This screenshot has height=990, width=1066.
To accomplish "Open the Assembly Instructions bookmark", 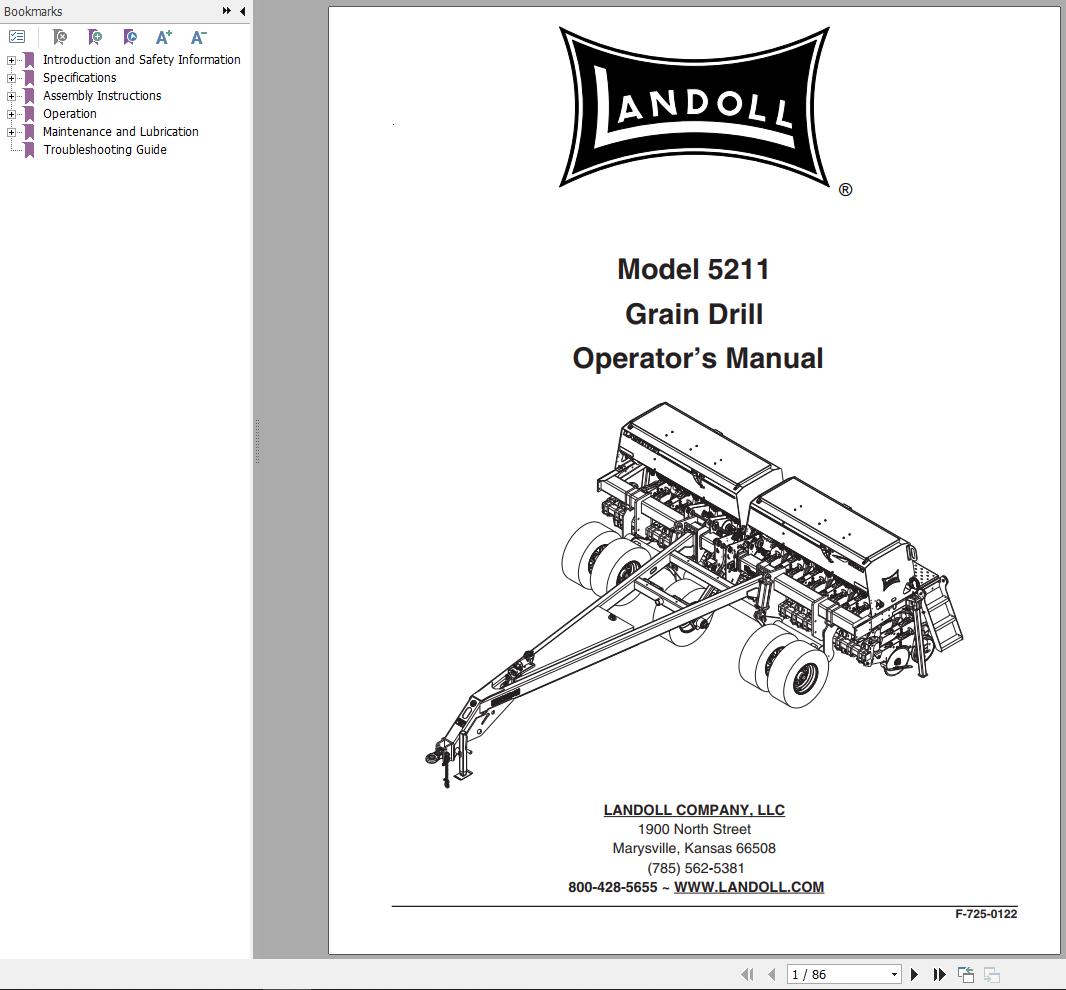I will click(10, 95).
